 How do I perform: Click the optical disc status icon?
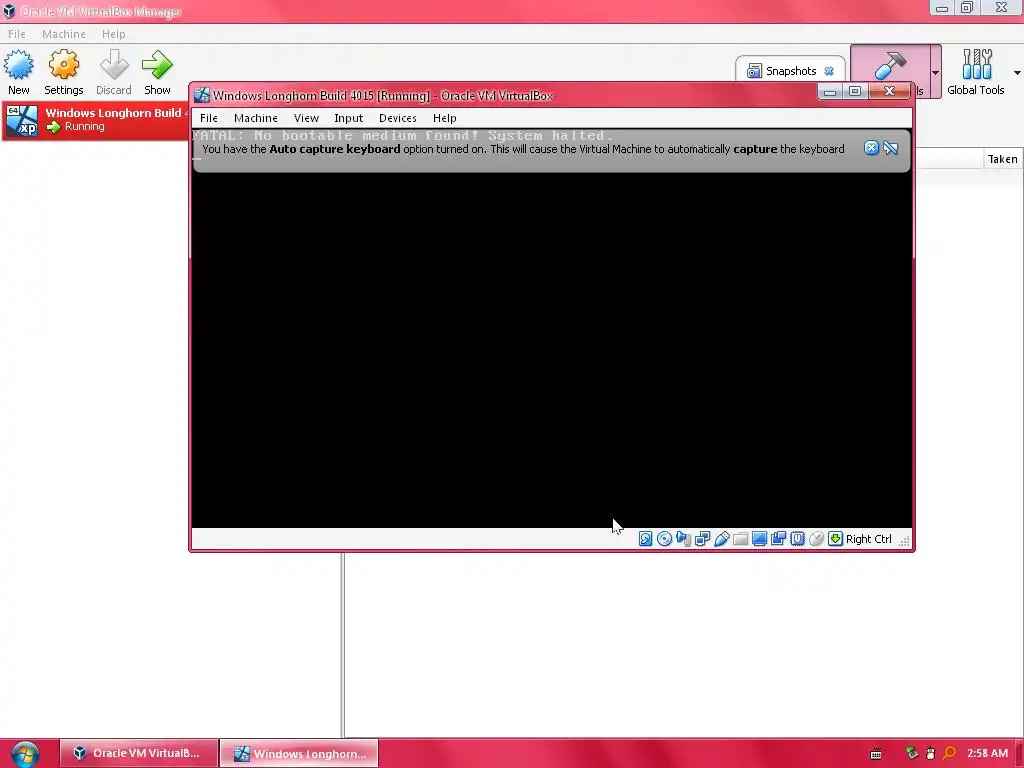click(x=664, y=539)
